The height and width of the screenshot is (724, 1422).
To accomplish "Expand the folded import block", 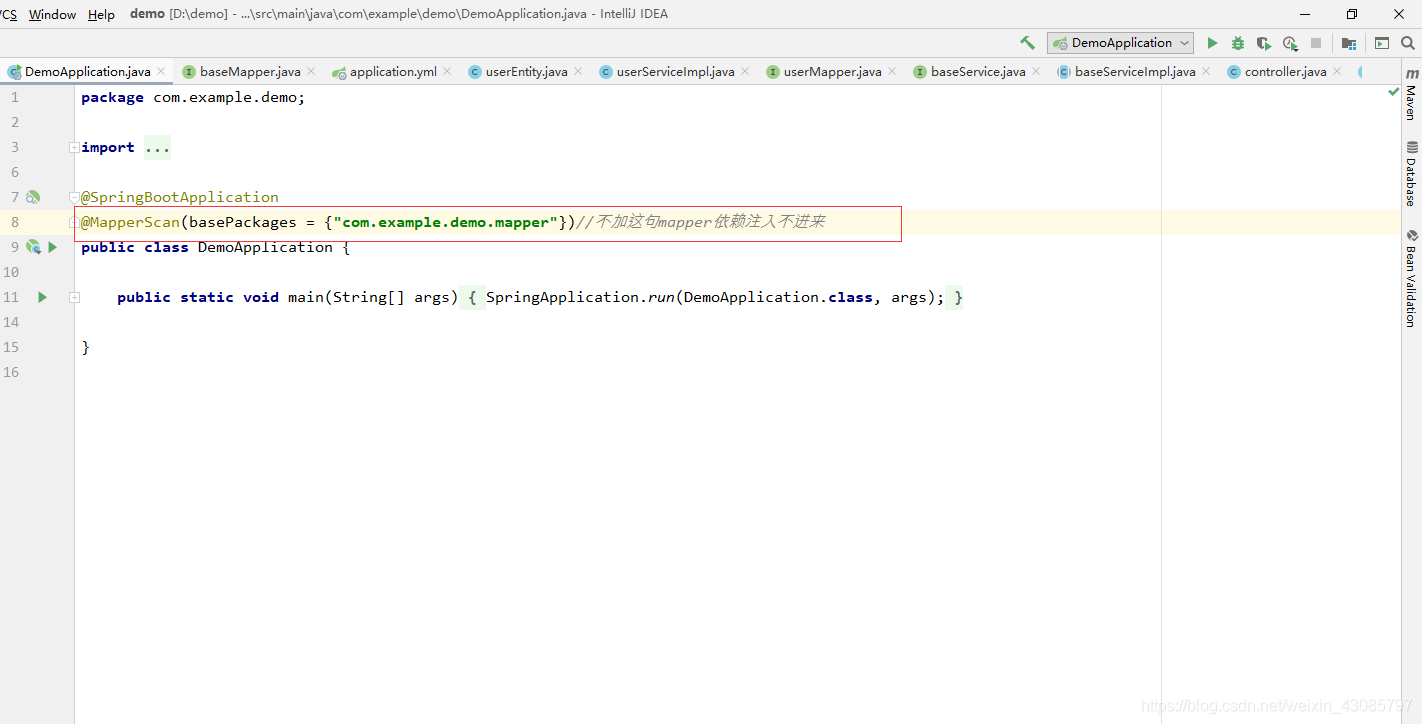I will (x=74, y=147).
